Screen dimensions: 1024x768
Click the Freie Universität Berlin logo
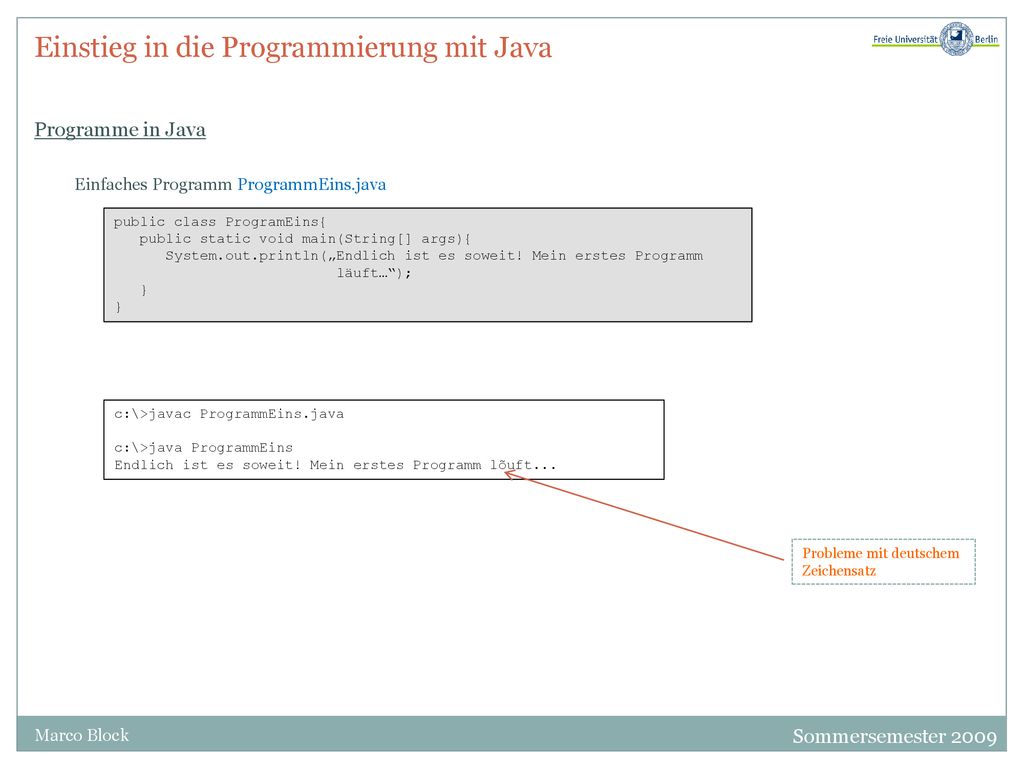[x=935, y=39]
